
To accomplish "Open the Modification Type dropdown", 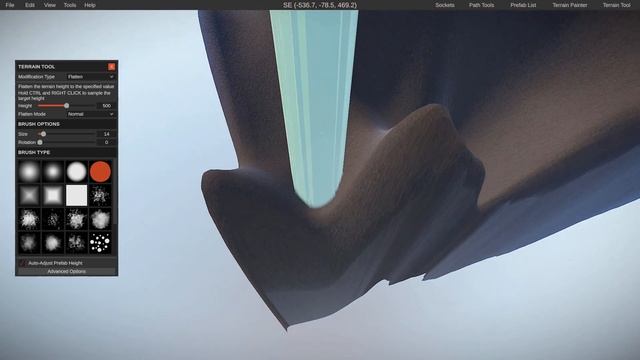I will (x=91, y=77).
